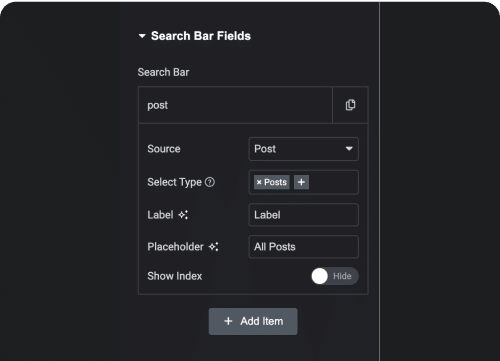The width and height of the screenshot is (500, 361).
Task: Click the Hide label on Show Index toggle
Action: pyautogui.click(x=342, y=276)
